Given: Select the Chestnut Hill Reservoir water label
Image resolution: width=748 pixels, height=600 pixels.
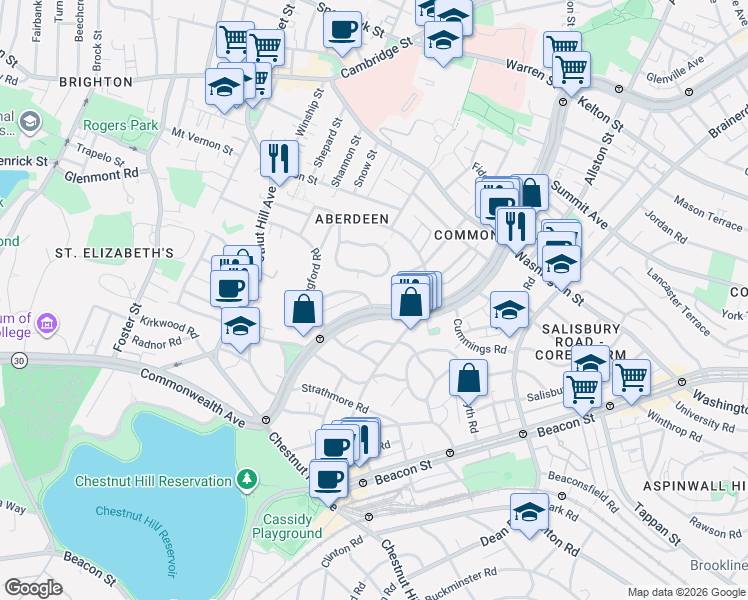Looking at the screenshot, I should click(136, 541).
